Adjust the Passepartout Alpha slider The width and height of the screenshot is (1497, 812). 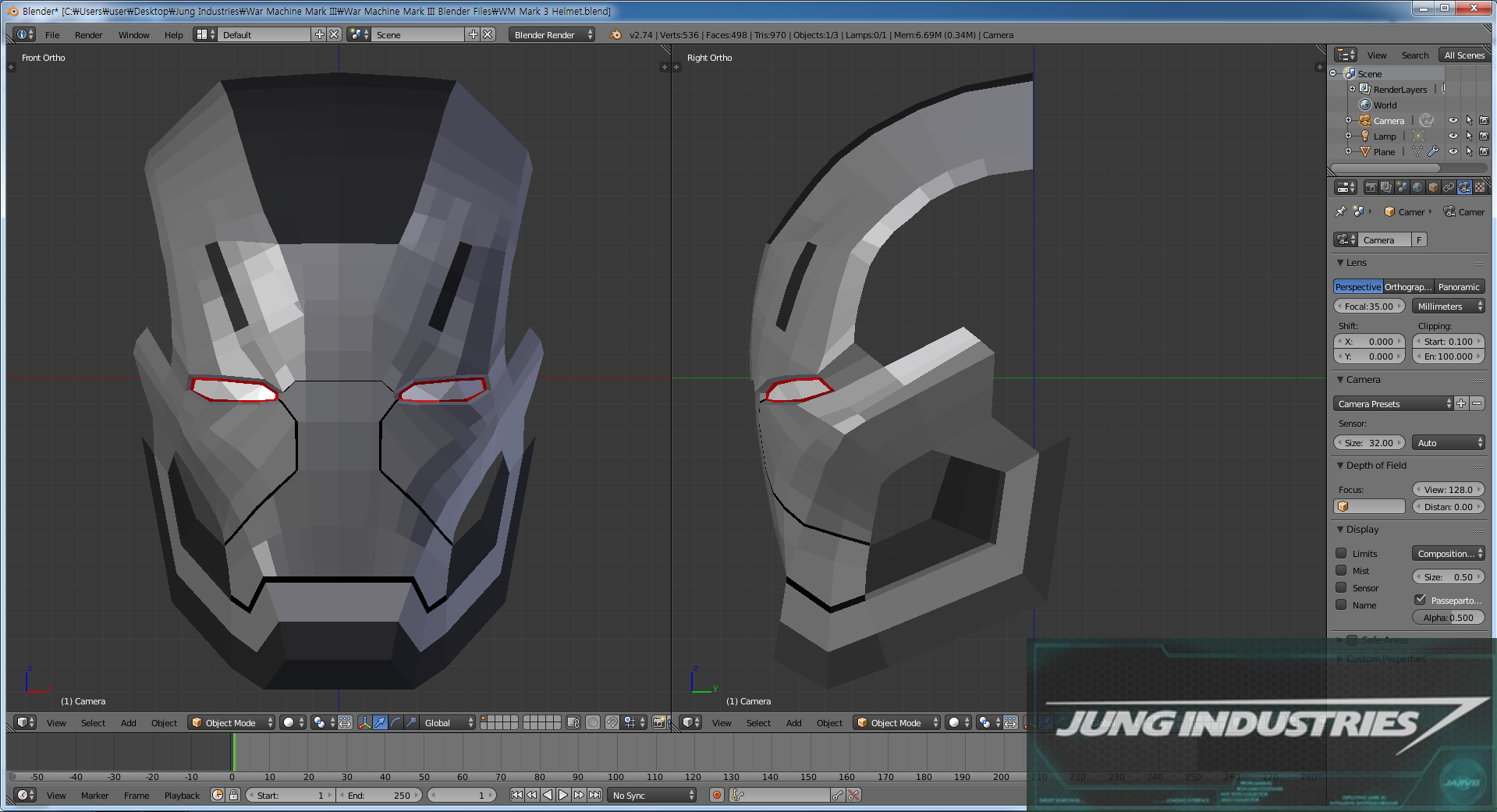click(1448, 617)
